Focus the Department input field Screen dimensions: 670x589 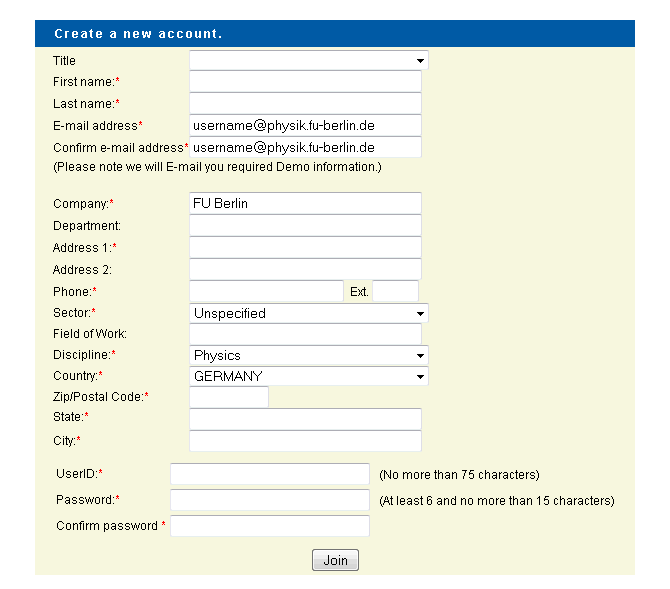[305, 226]
